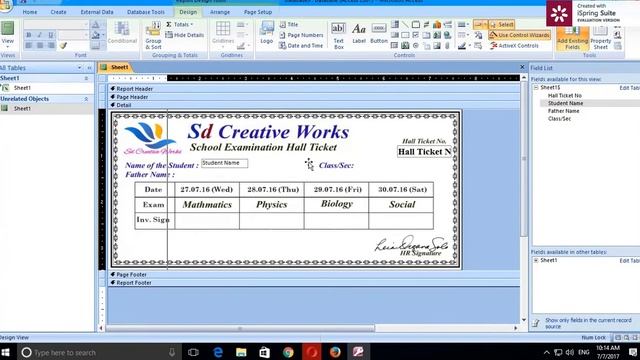
Task: Click the Format Painter brush icon
Action: point(63,45)
